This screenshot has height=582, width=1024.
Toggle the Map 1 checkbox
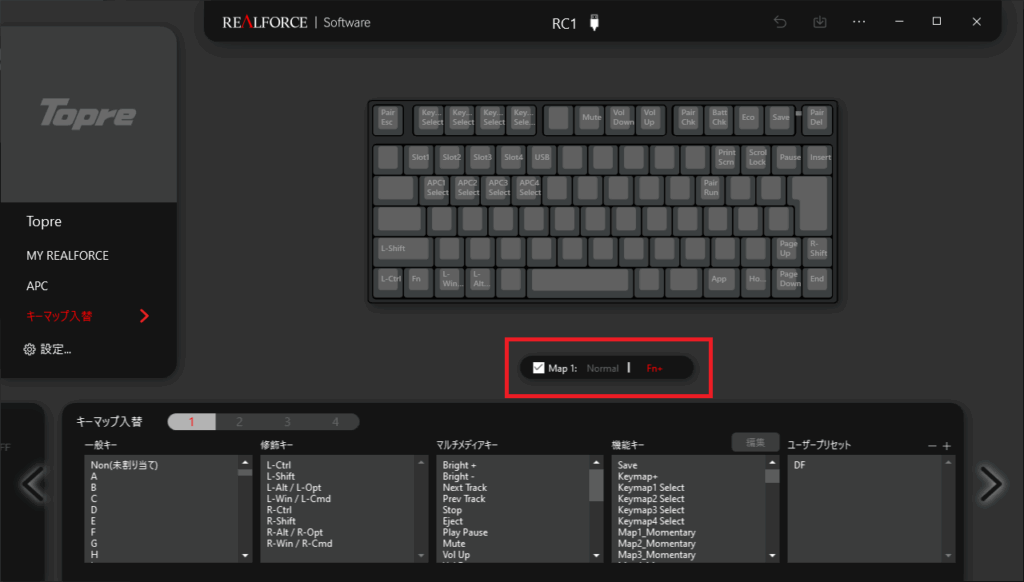[x=539, y=368]
